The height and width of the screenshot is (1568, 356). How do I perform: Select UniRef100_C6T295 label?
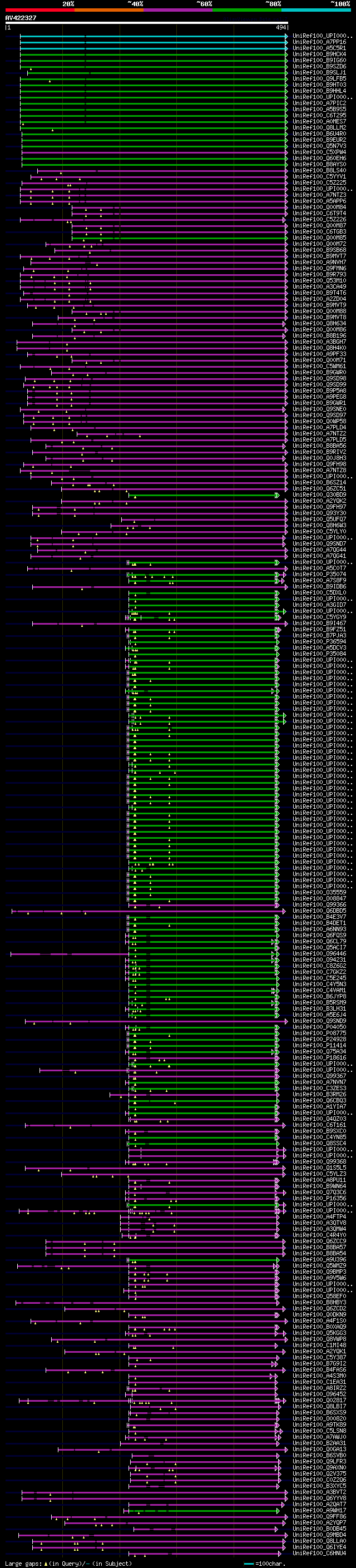click(x=319, y=115)
